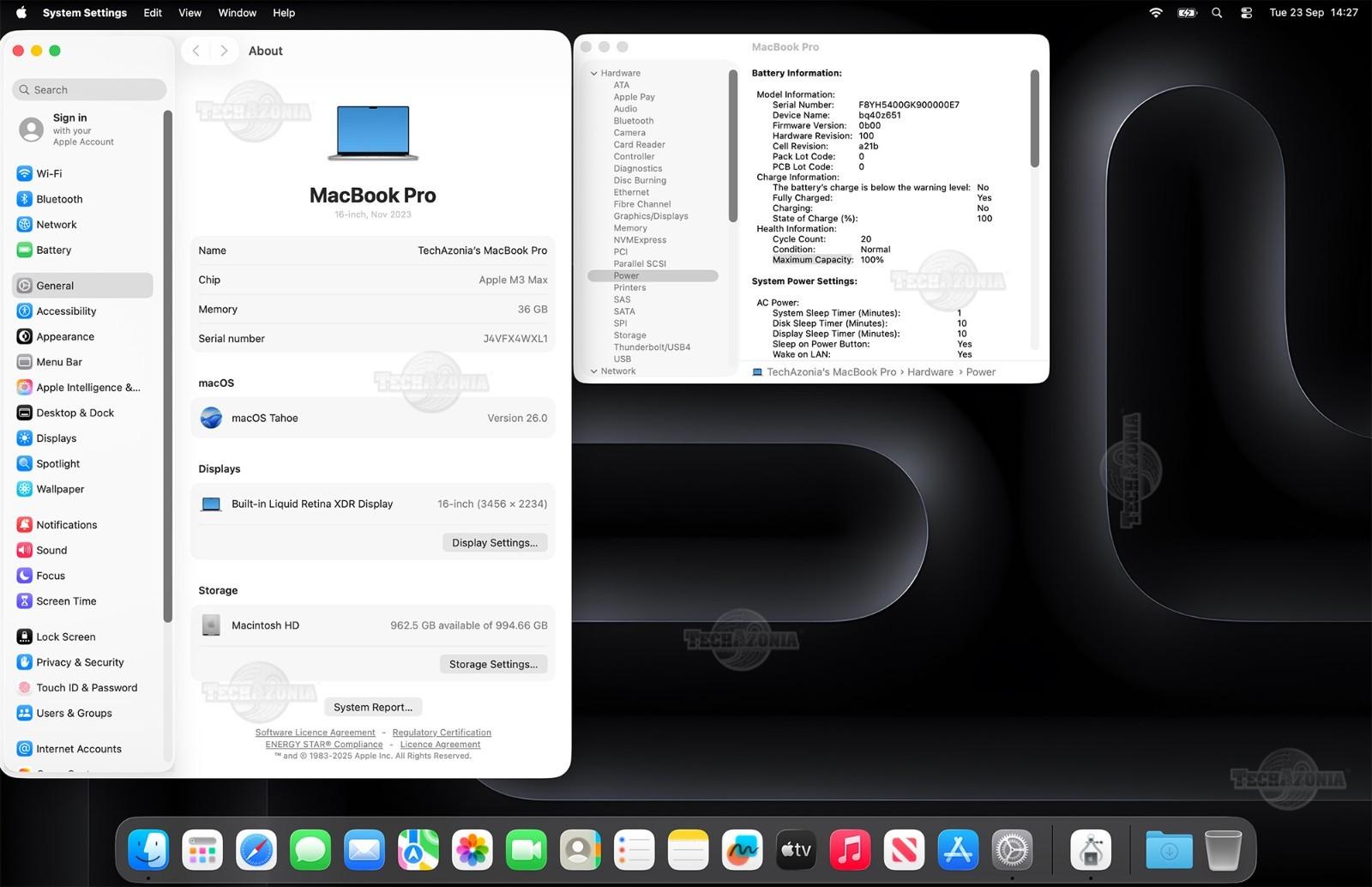Click the system report details scrollbar
Viewport: 1372px width, 887px height.
1035,118
